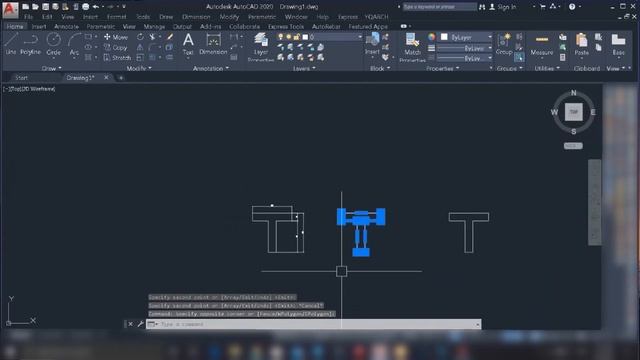Click the Stretch tool
This screenshot has height=360, width=640.
click(x=117, y=58)
